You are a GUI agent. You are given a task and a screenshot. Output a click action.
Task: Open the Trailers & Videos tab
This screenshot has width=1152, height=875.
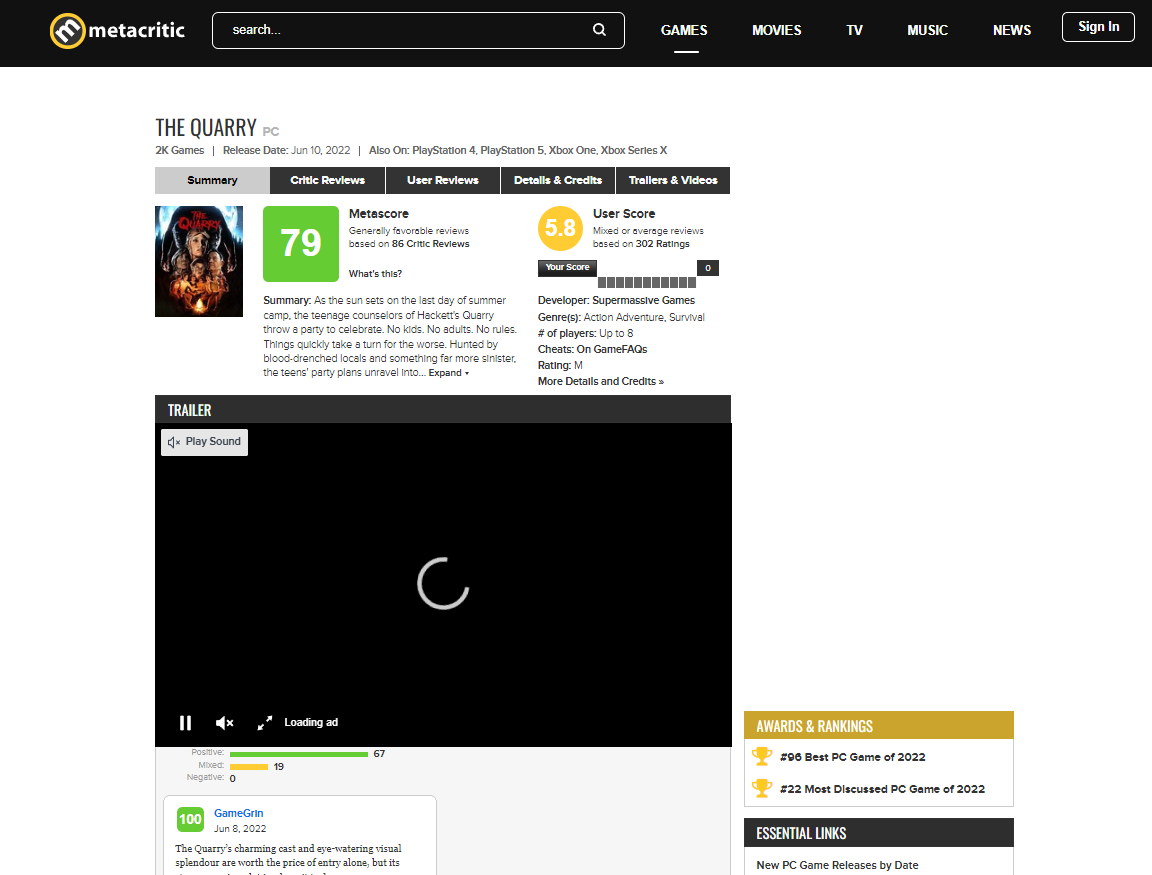(x=673, y=181)
